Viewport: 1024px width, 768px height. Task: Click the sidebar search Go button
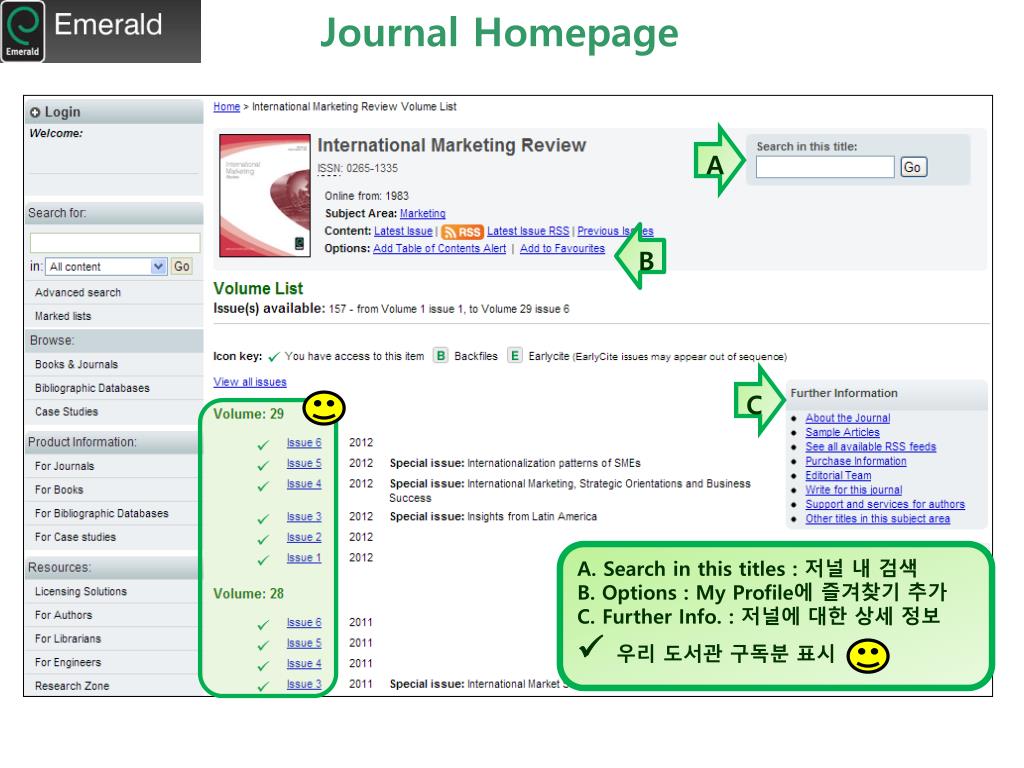coord(182,266)
